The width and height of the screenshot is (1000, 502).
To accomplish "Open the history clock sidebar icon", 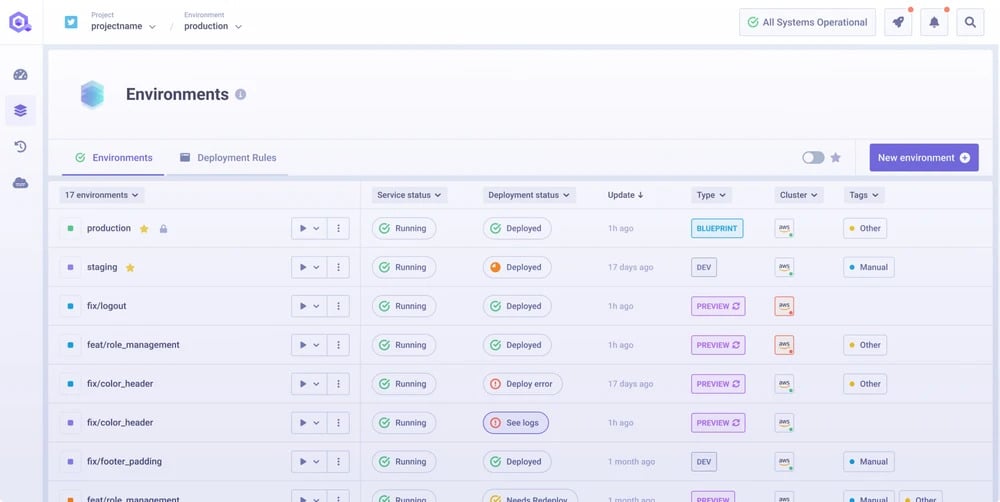I will click(x=20, y=147).
